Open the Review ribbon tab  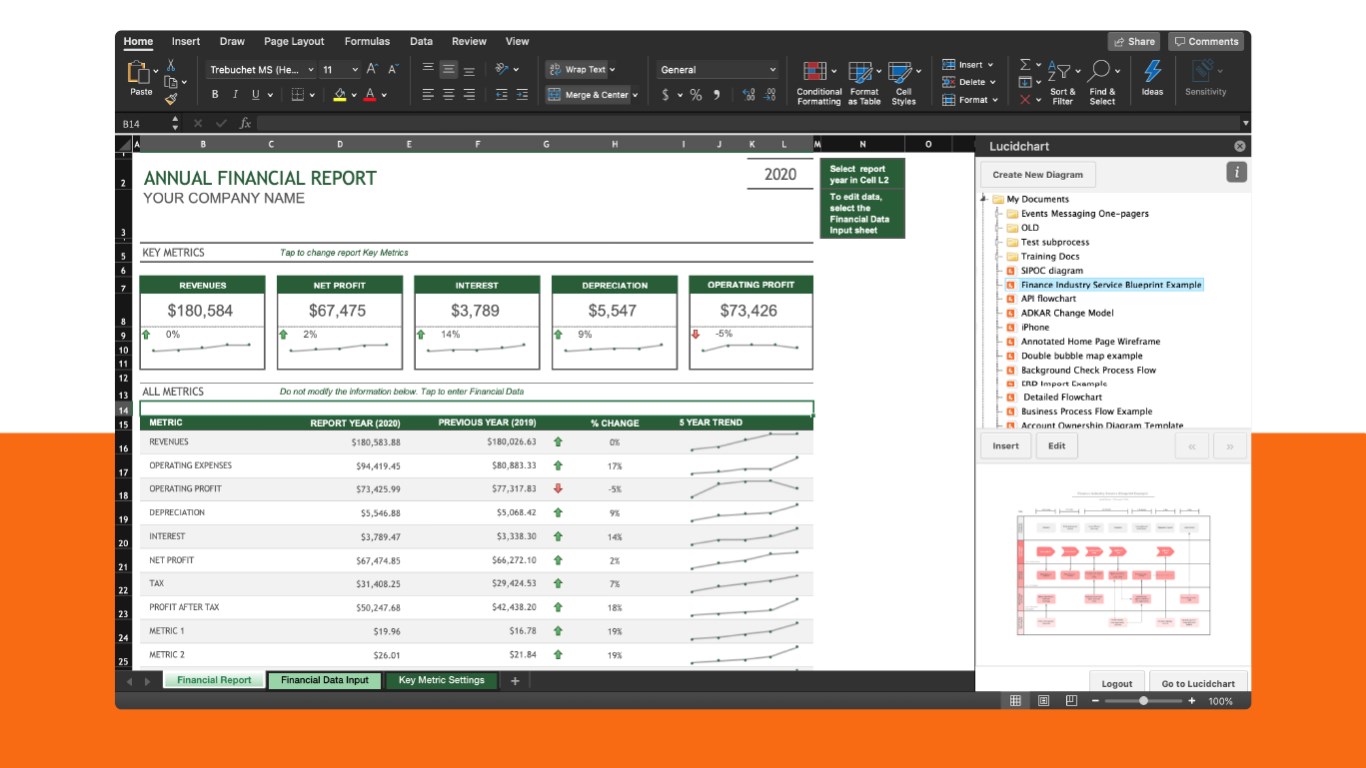(x=469, y=41)
